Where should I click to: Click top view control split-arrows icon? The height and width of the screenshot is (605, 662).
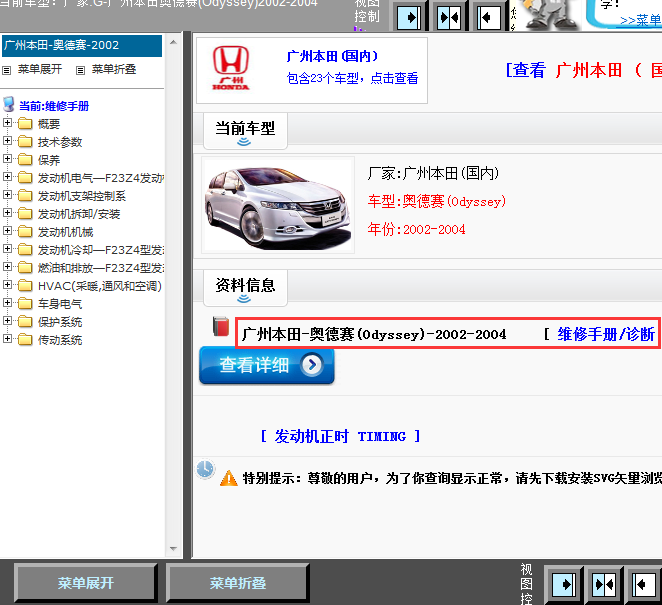coord(449,17)
